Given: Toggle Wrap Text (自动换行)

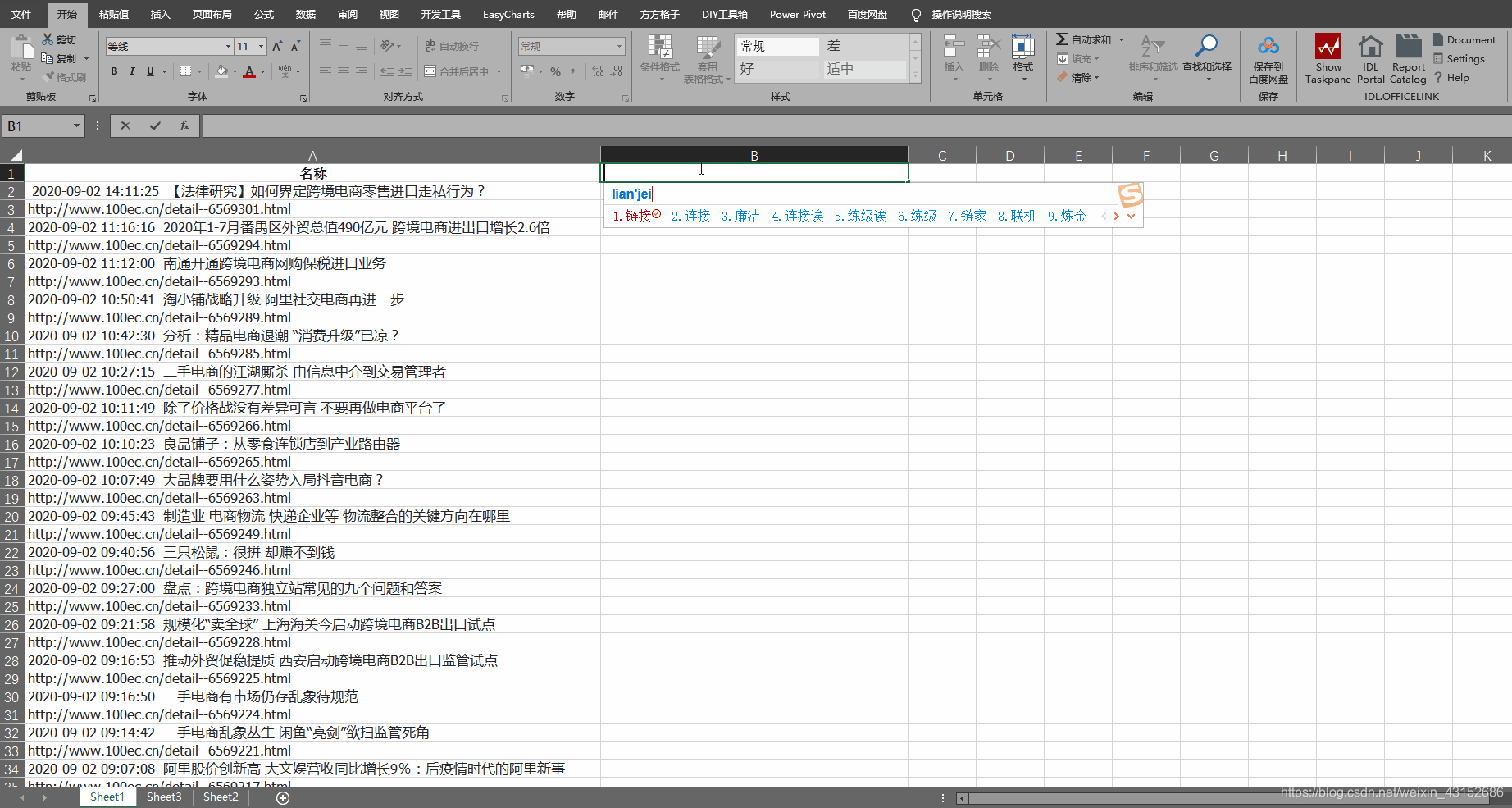Looking at the screenshot, I should [x=452, y=46].
